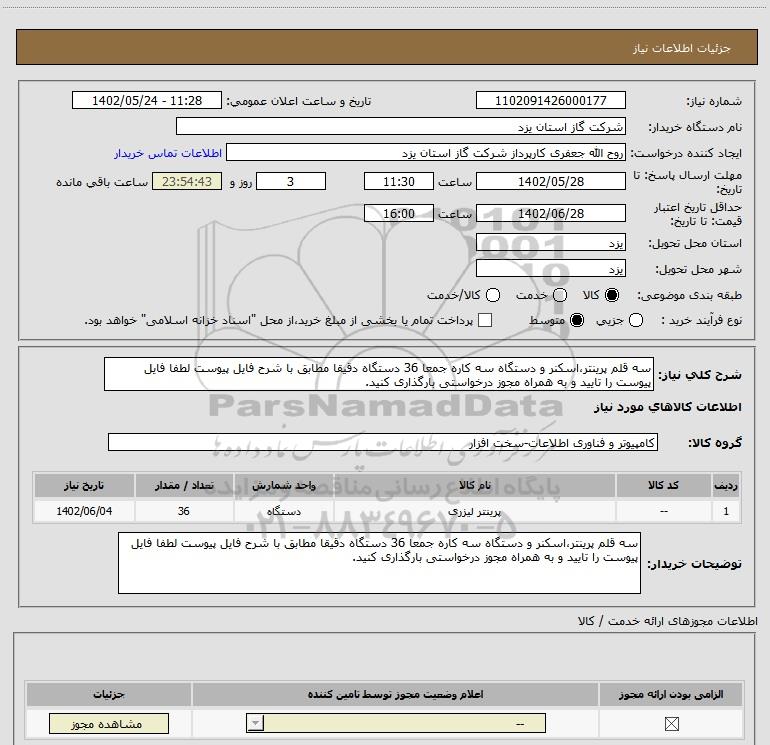Open buyer contact information link

pos(168,153)
